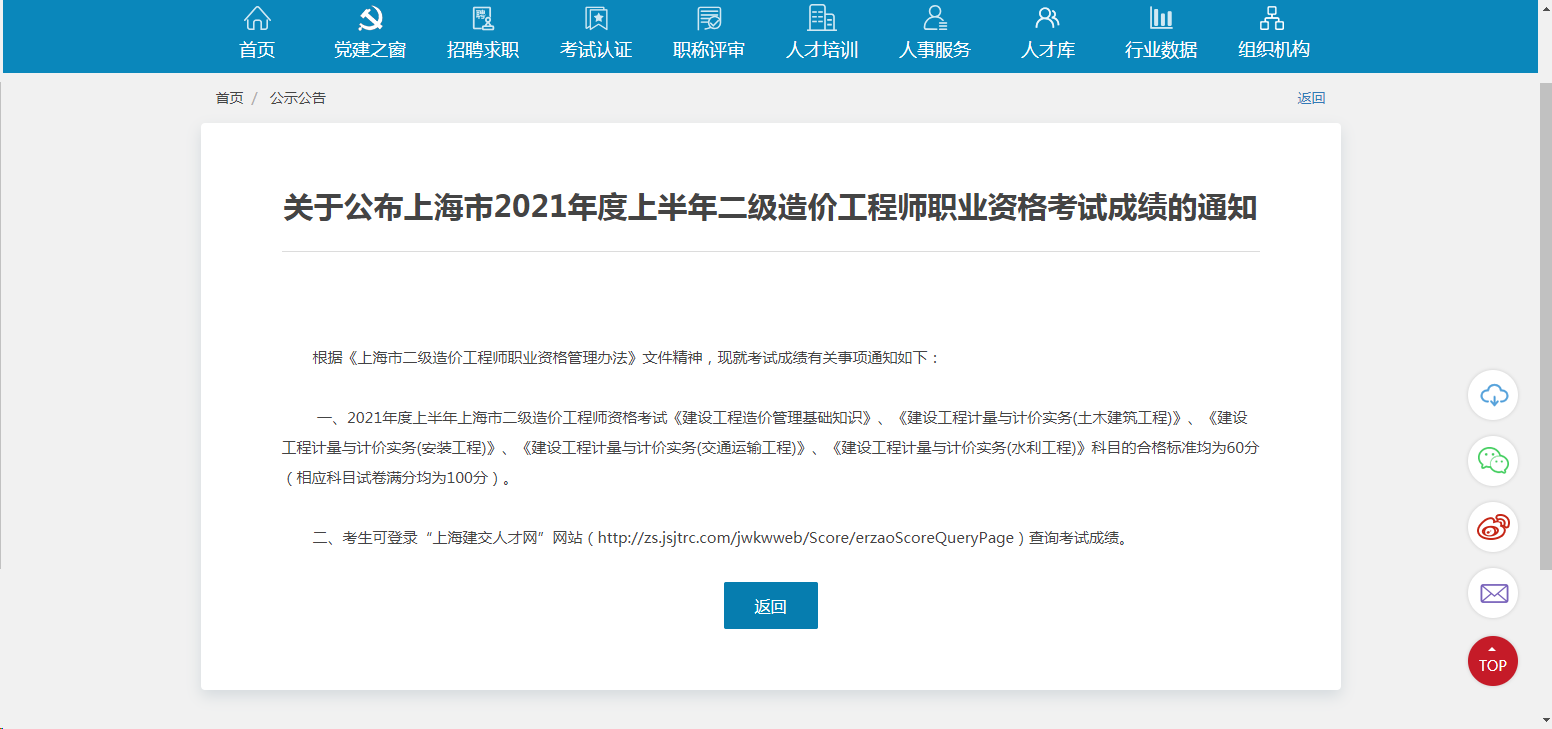Click the red TOP back-to-top button

tap(1492, 661)
